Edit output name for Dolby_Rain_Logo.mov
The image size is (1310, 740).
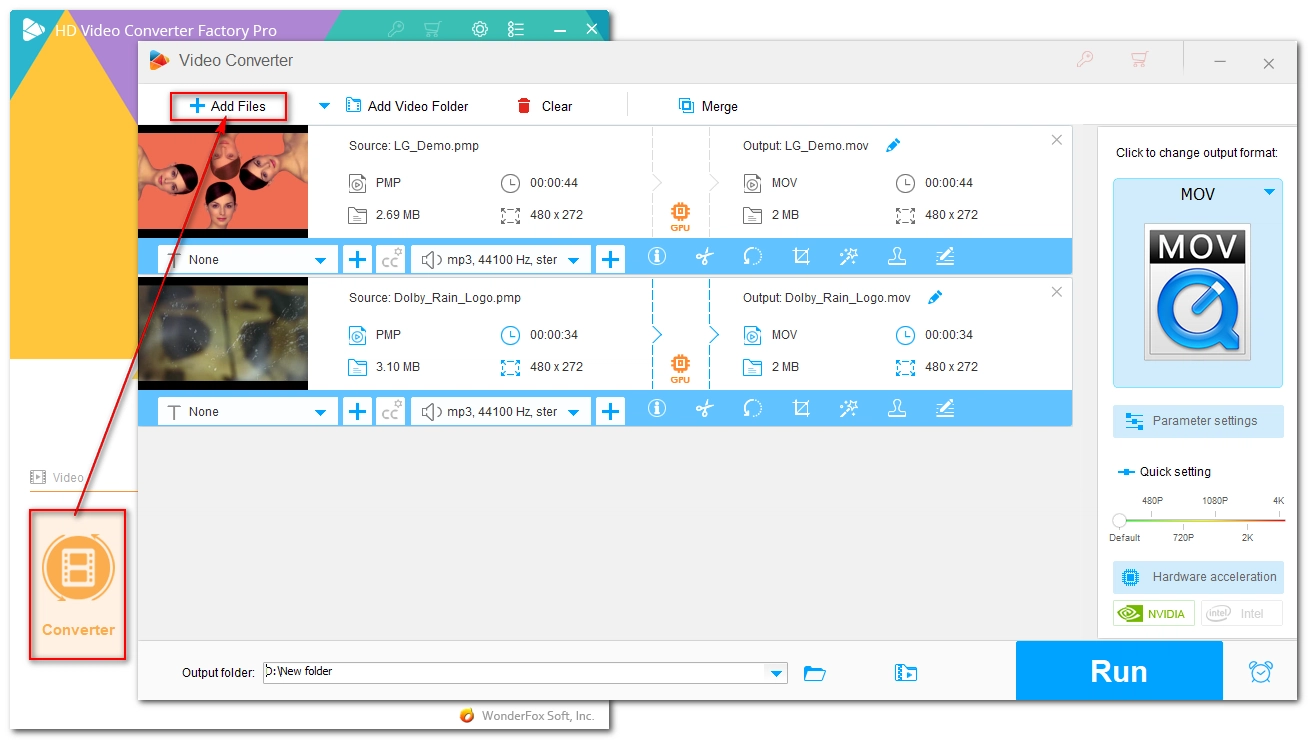[935, 298]
